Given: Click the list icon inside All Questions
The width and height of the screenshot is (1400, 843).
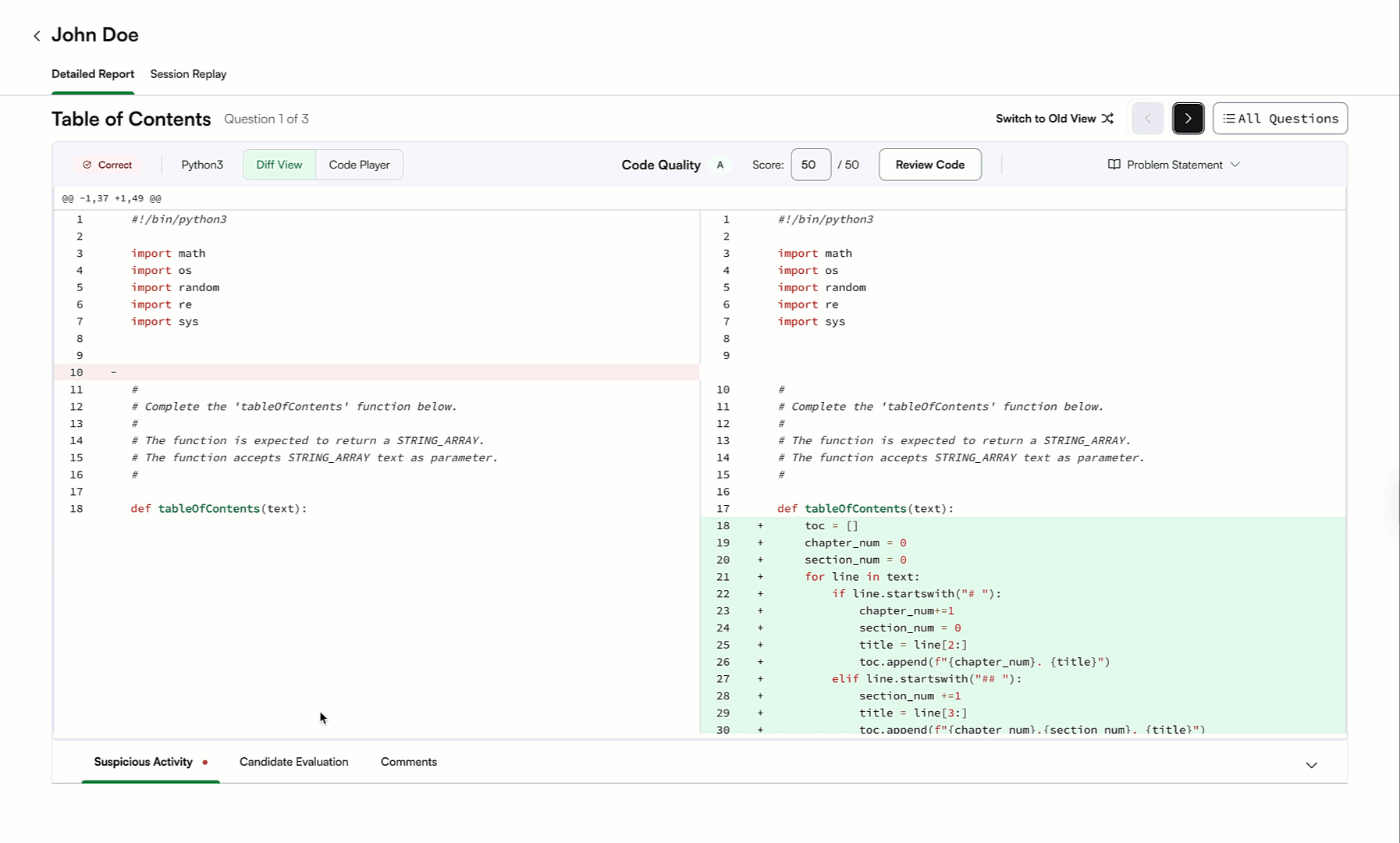Looking at the screenshot, I should 1229,118.
